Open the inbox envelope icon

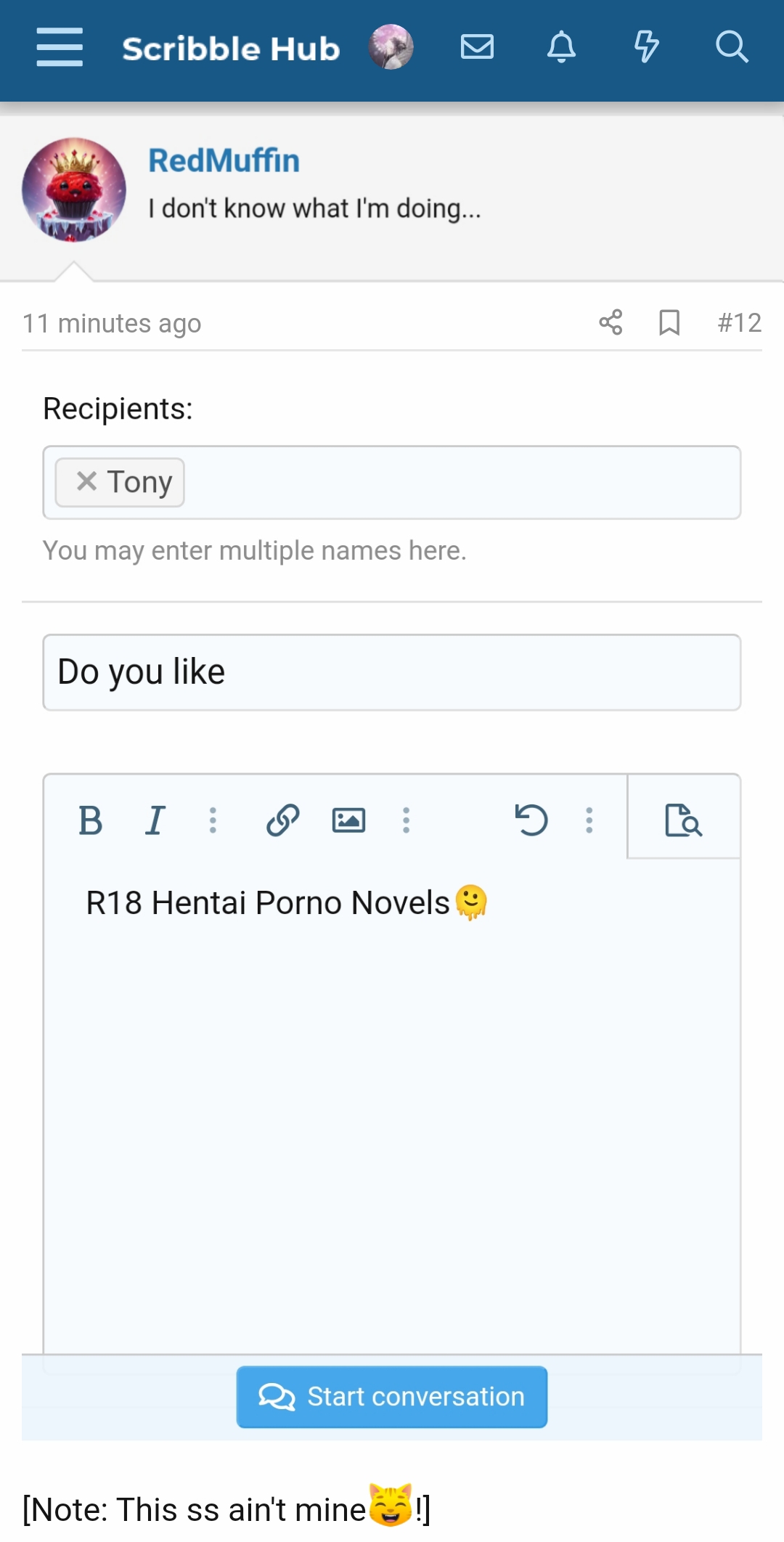[x=477, y=48]
